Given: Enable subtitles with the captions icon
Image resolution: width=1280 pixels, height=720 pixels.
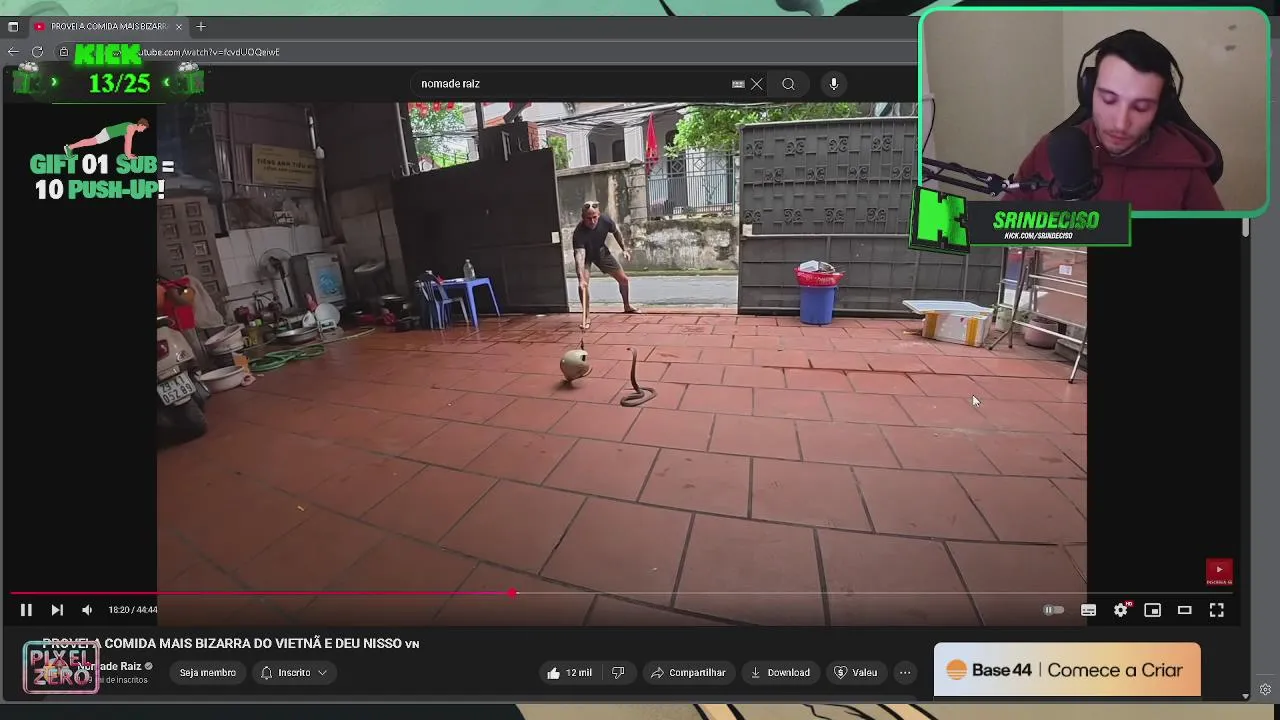Looking at the screenshot, I should coord(1088,610).
